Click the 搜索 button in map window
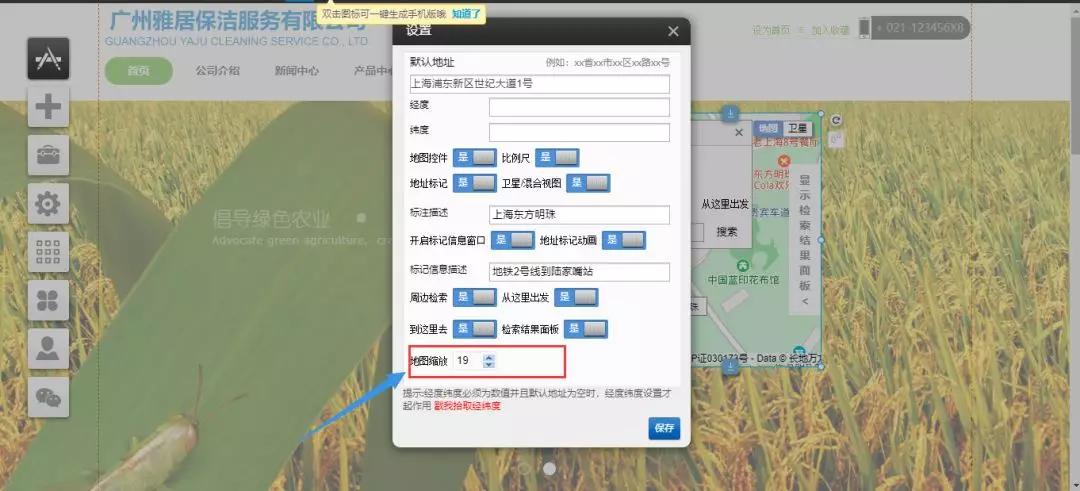1080x491 pixels. pyautogui.click(x=727, y=232)
